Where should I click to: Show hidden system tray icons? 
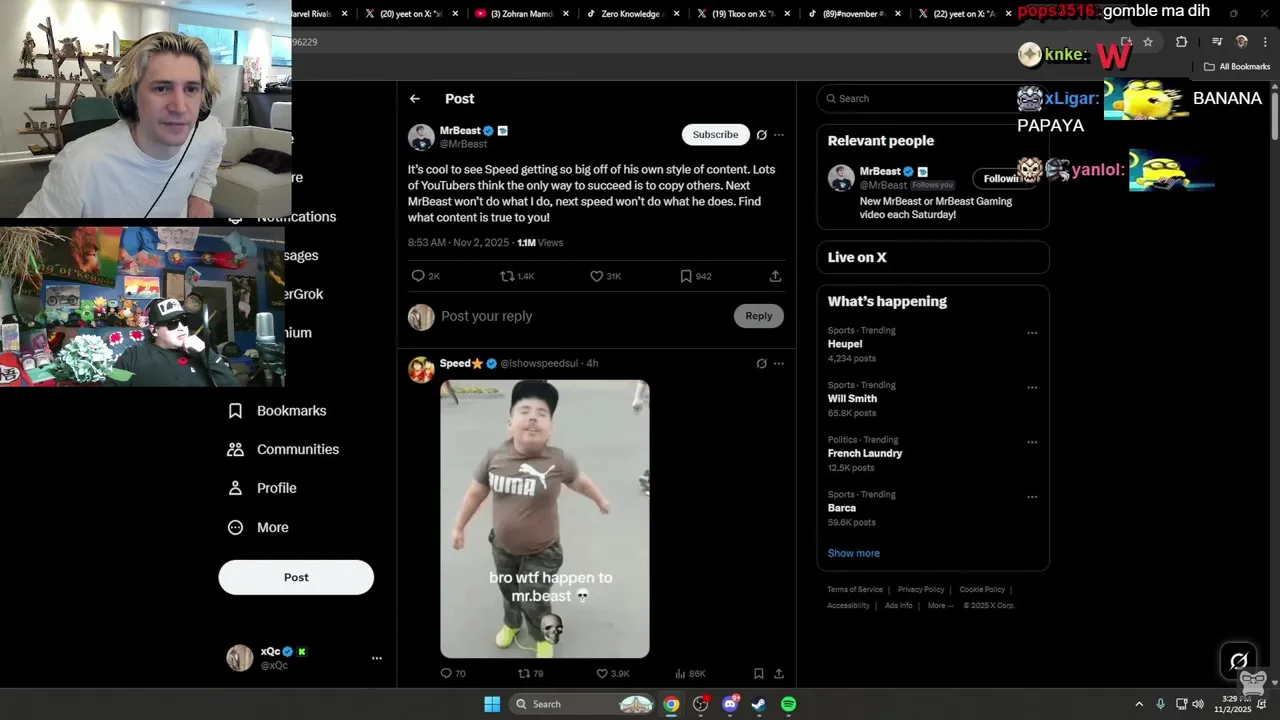1138,704
